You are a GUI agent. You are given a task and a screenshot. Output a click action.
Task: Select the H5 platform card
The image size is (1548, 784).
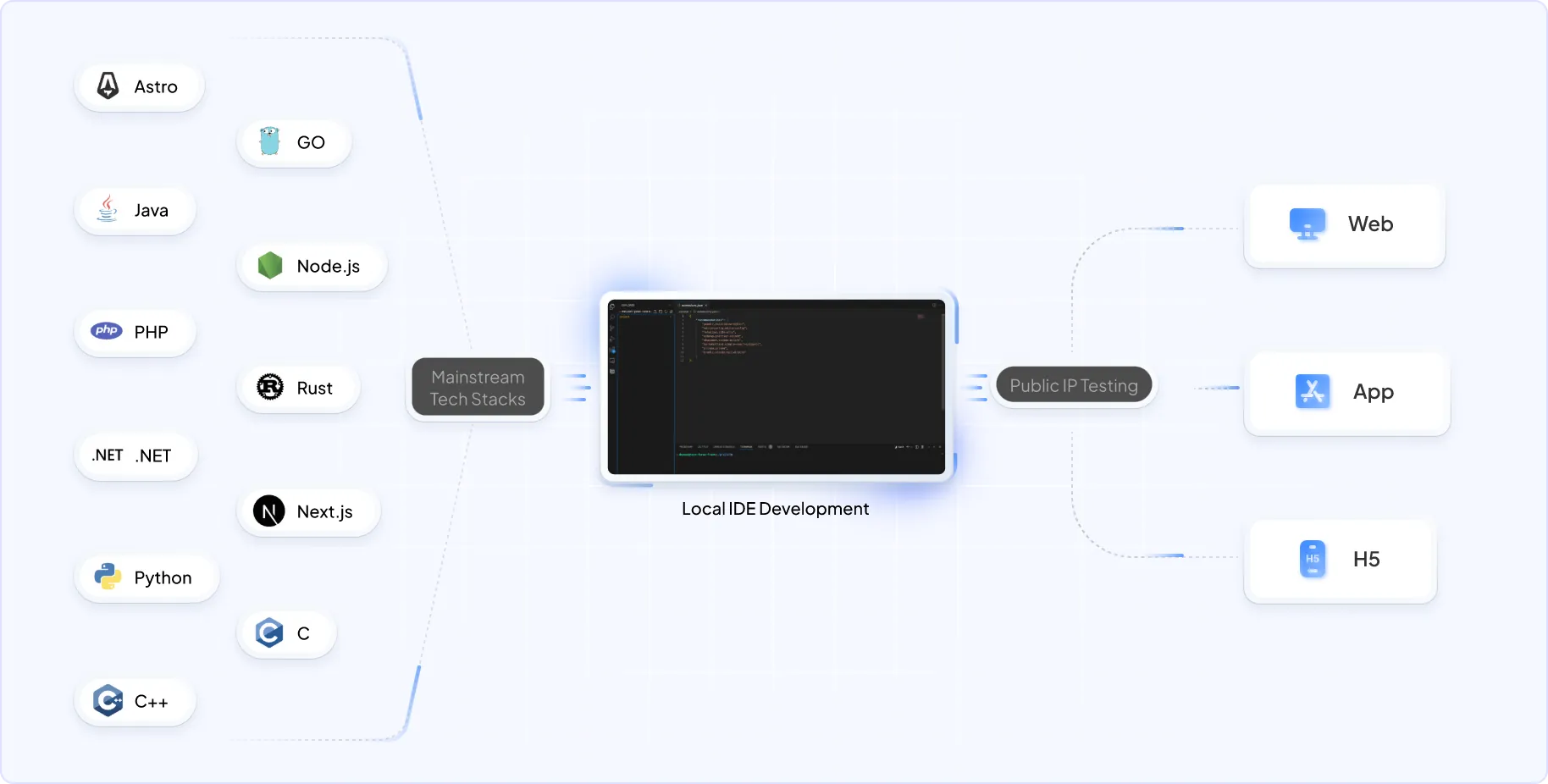1340,560
